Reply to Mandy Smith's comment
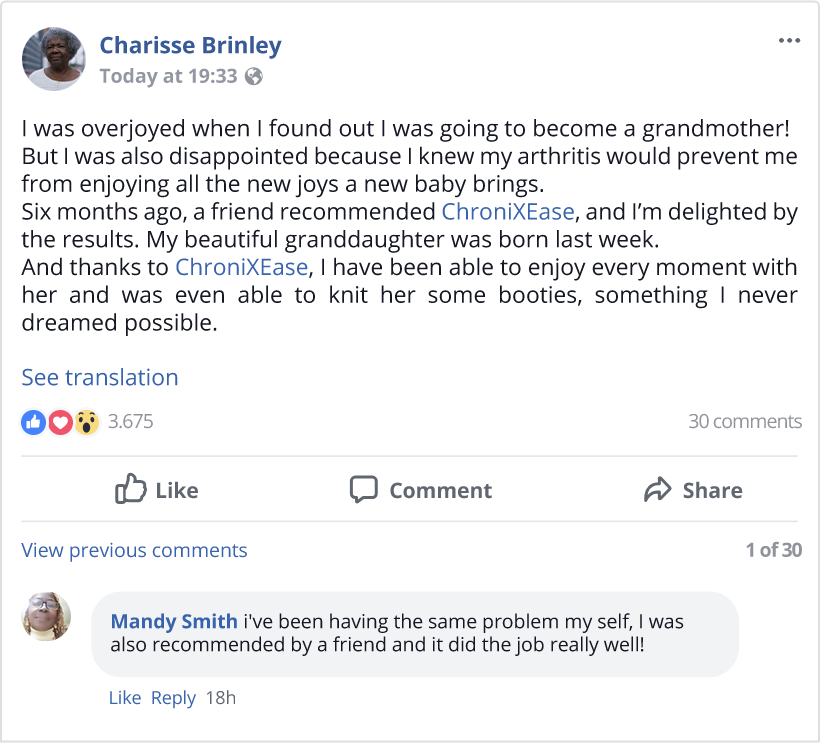Image resolution: width=820 pixels, height=743 pixels. tap(173, 698)
